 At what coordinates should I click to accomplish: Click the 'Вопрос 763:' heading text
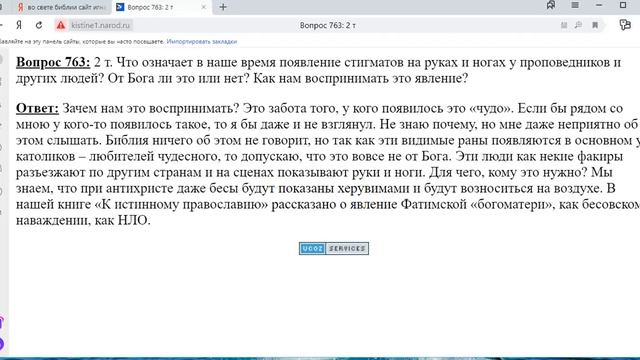click(53, 62)
